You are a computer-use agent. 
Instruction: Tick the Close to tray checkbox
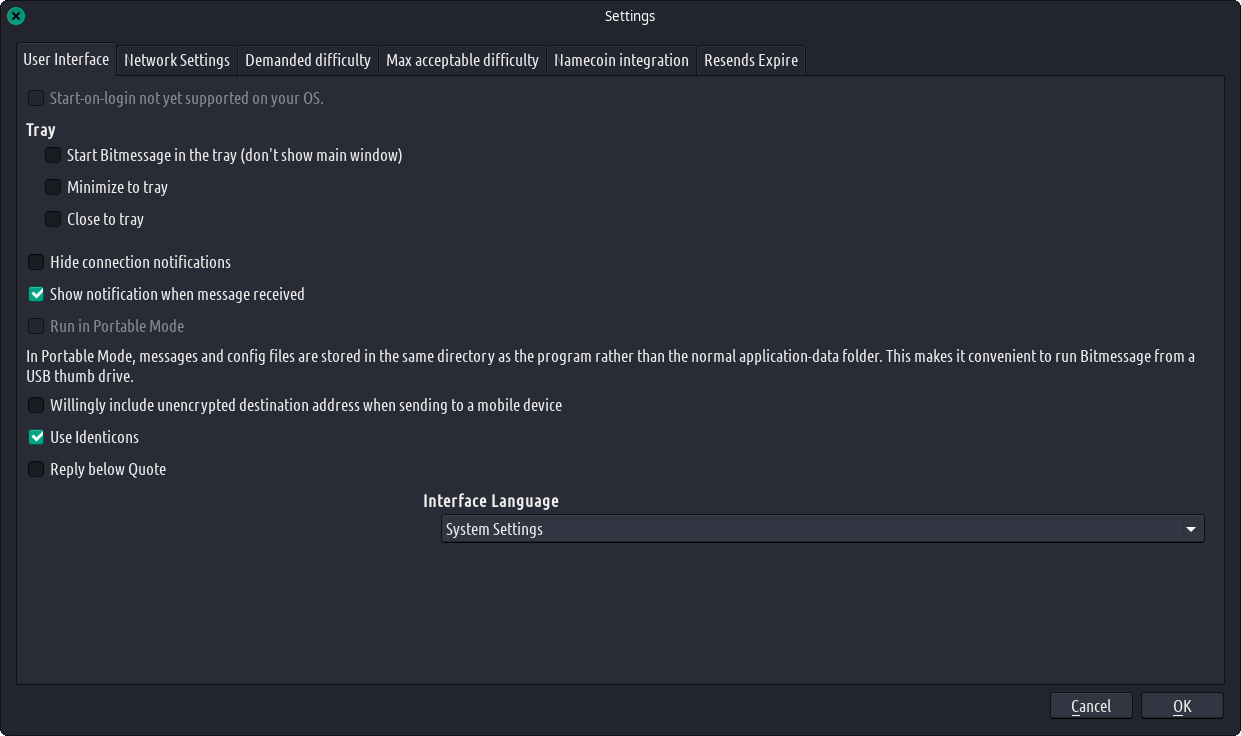53,219
